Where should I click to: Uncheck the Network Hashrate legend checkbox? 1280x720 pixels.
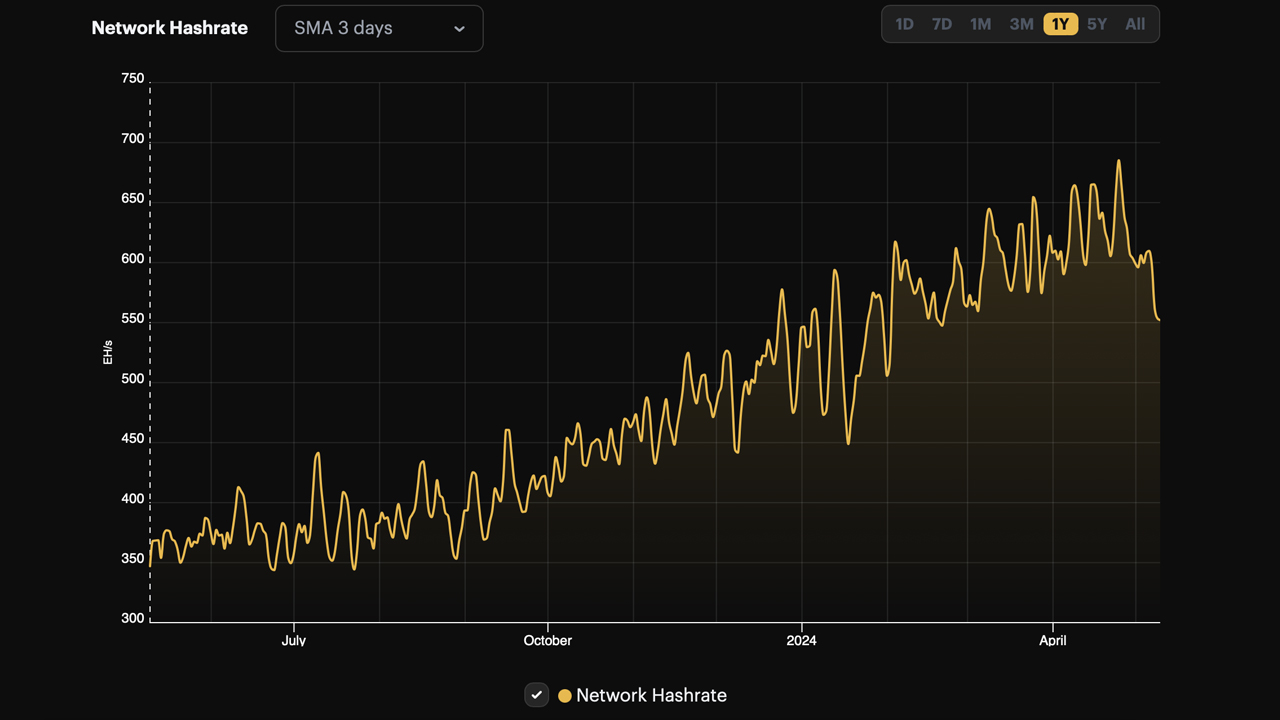pos(536,695)
